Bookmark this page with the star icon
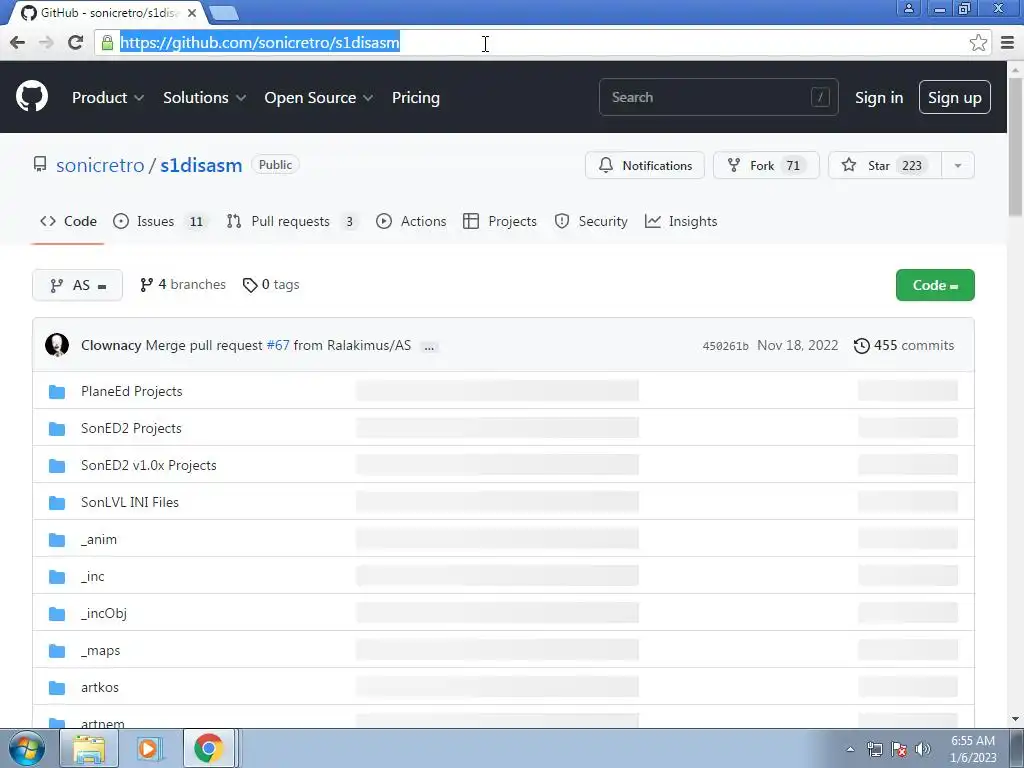Screen dimensions: 1024x768 [978, 43]
